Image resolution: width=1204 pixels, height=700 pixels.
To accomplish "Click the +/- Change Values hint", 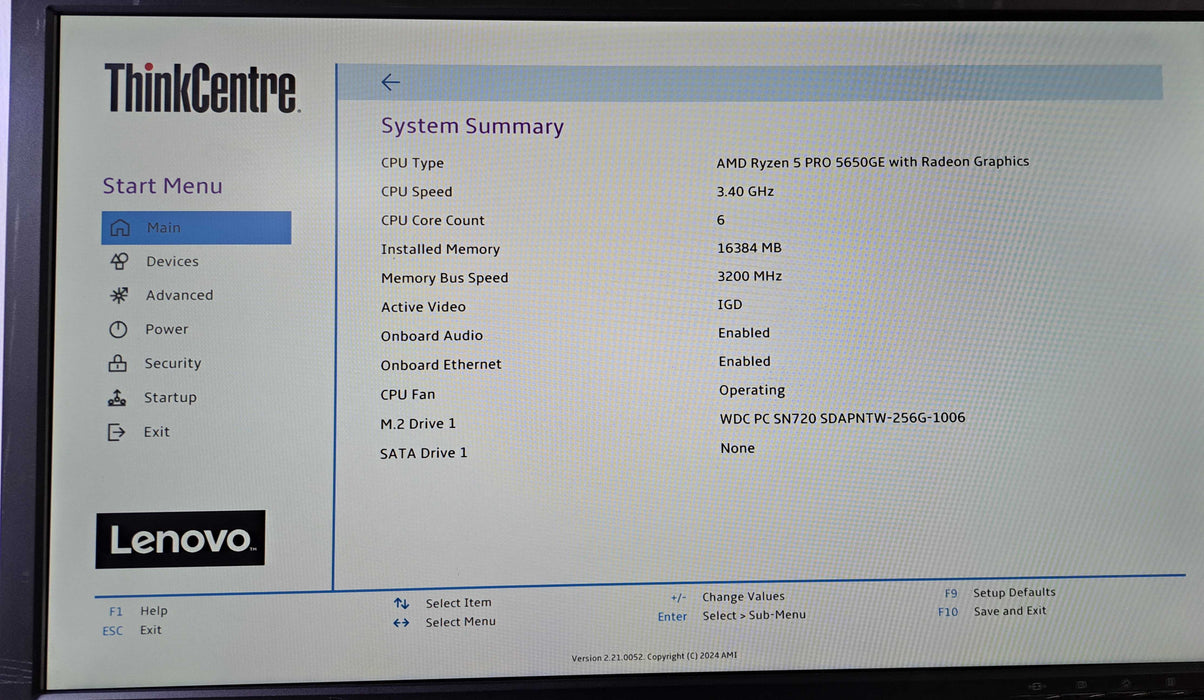I will [x=728, y=597].
